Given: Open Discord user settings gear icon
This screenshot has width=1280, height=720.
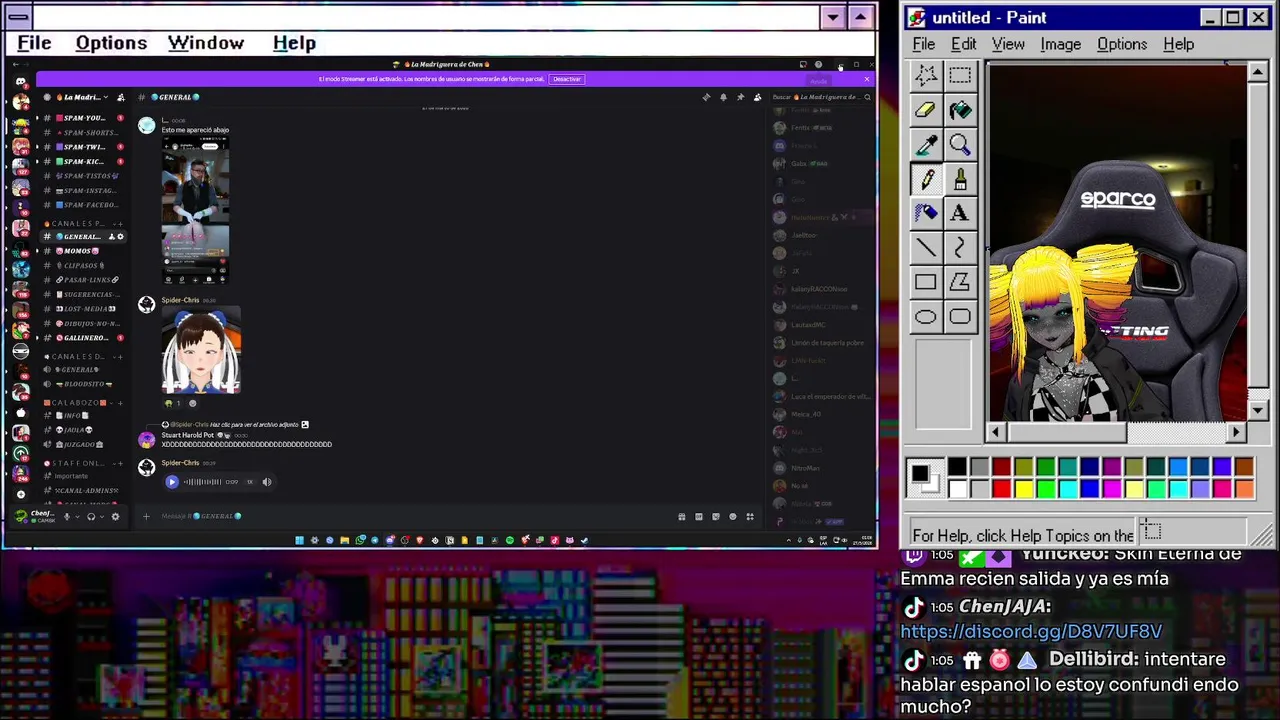Looking at the screenshot, I should 115,516.
